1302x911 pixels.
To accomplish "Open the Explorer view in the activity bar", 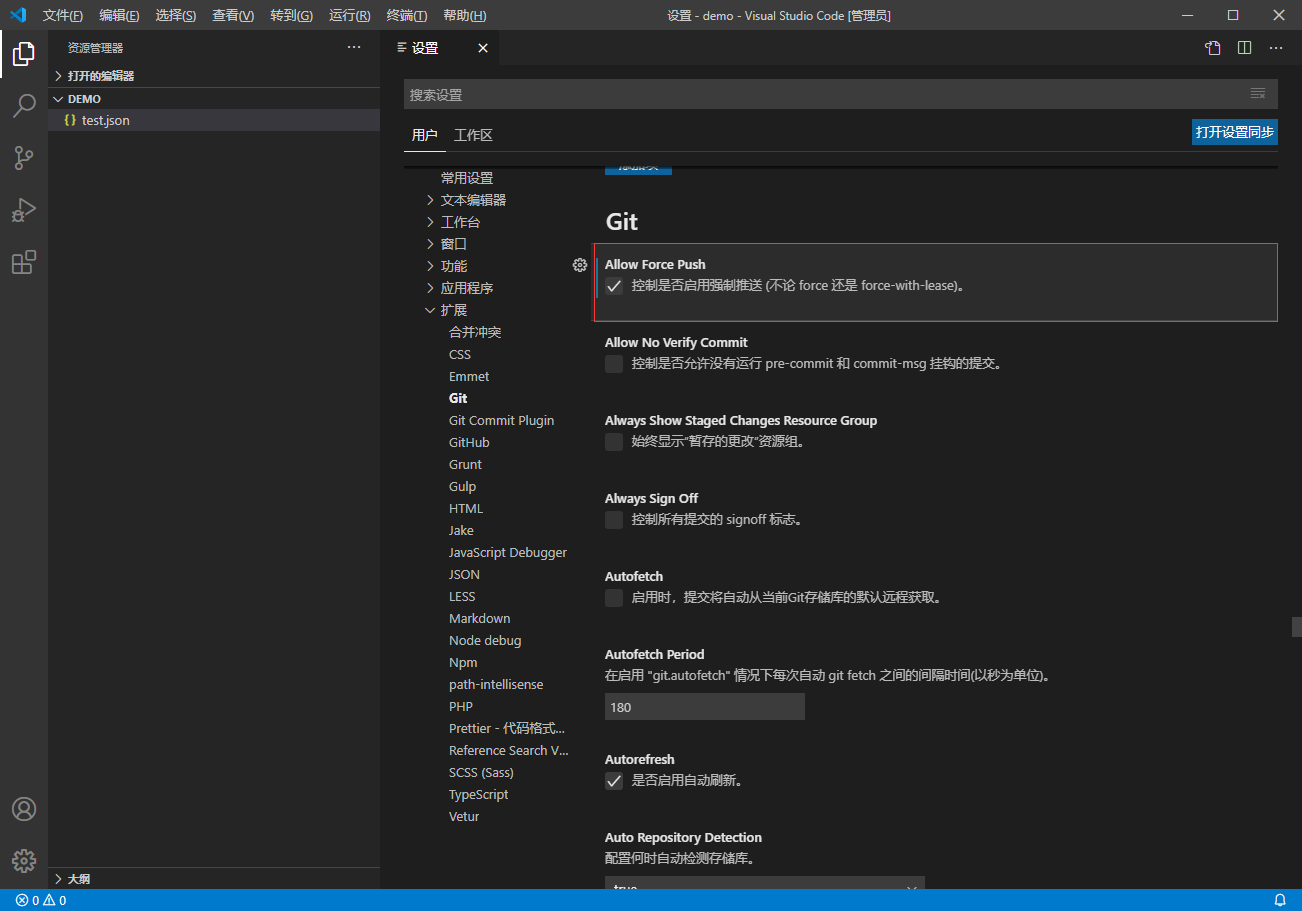I will pyautogui.click(x=23, y=54).
